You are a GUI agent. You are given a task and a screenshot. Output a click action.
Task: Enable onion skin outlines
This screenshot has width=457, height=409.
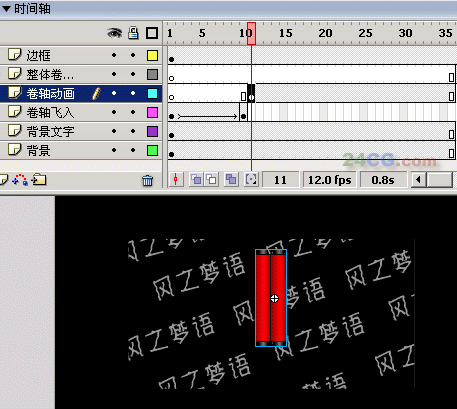point(211,180)
